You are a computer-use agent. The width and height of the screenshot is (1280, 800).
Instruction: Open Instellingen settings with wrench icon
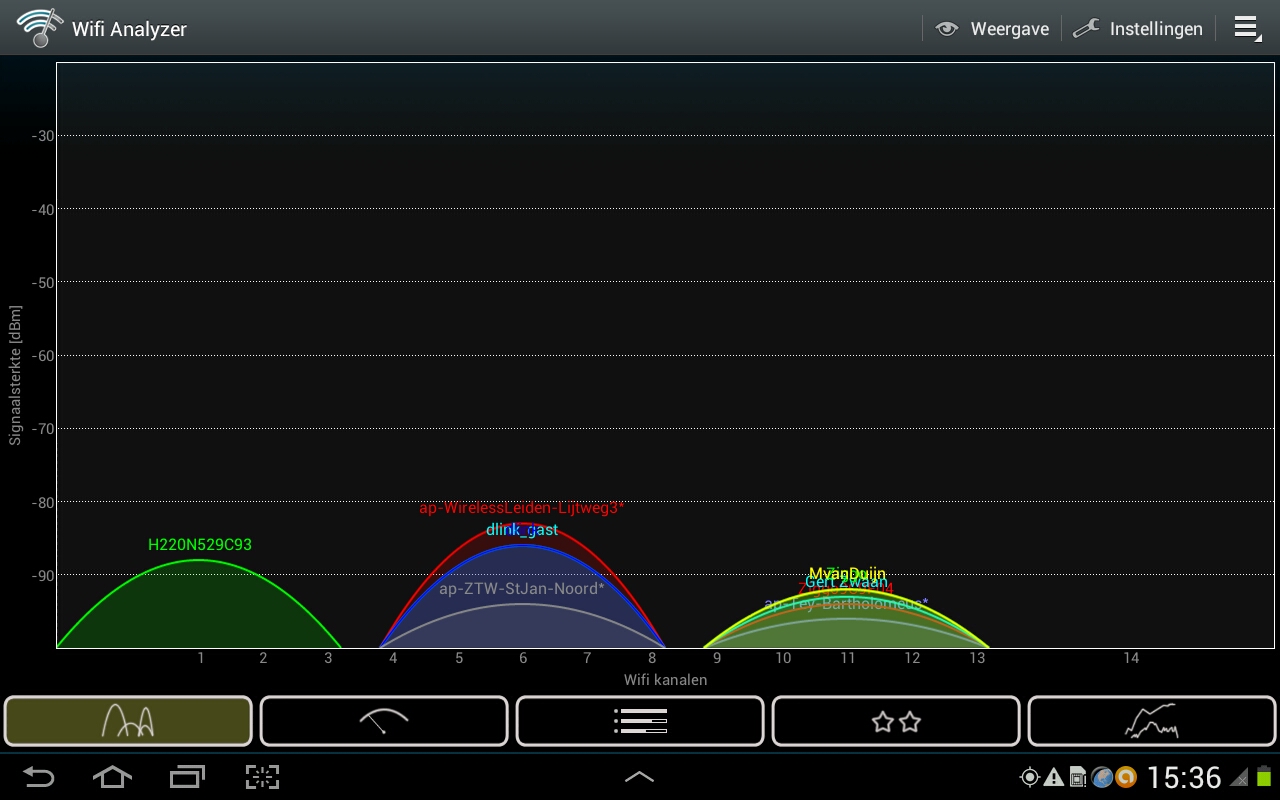(1138, 29)
